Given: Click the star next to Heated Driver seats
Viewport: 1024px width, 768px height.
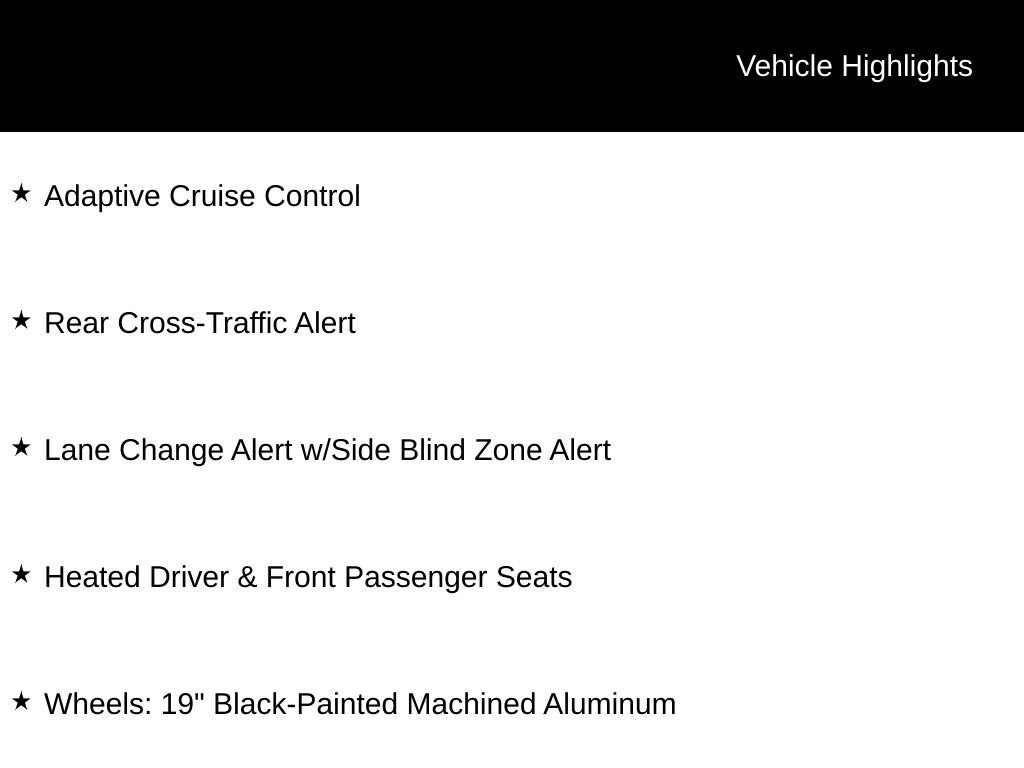Looking at the screenshot, I should click(22, 574).
